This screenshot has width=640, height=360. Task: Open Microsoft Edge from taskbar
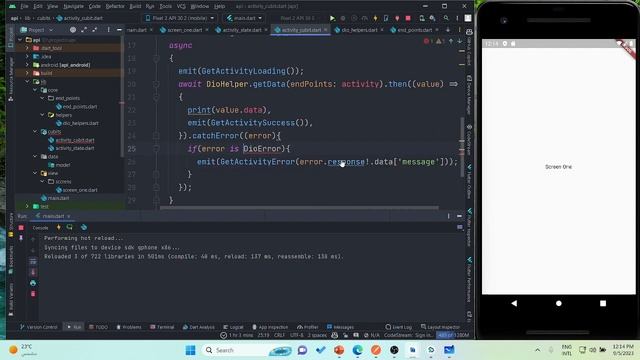[x=358, y=350]
